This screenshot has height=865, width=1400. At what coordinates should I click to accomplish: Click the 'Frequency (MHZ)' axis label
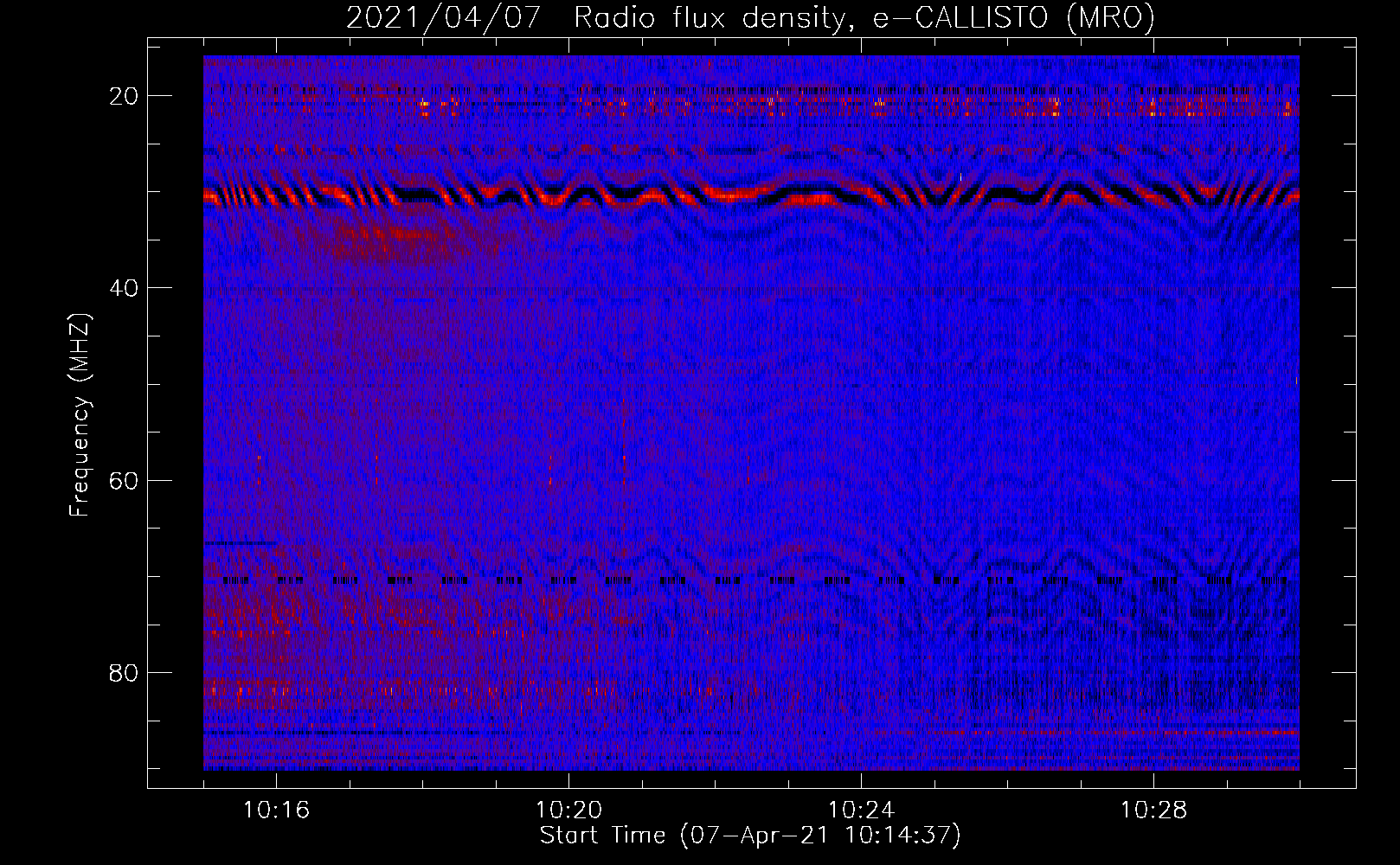click(x=80, y=415)
